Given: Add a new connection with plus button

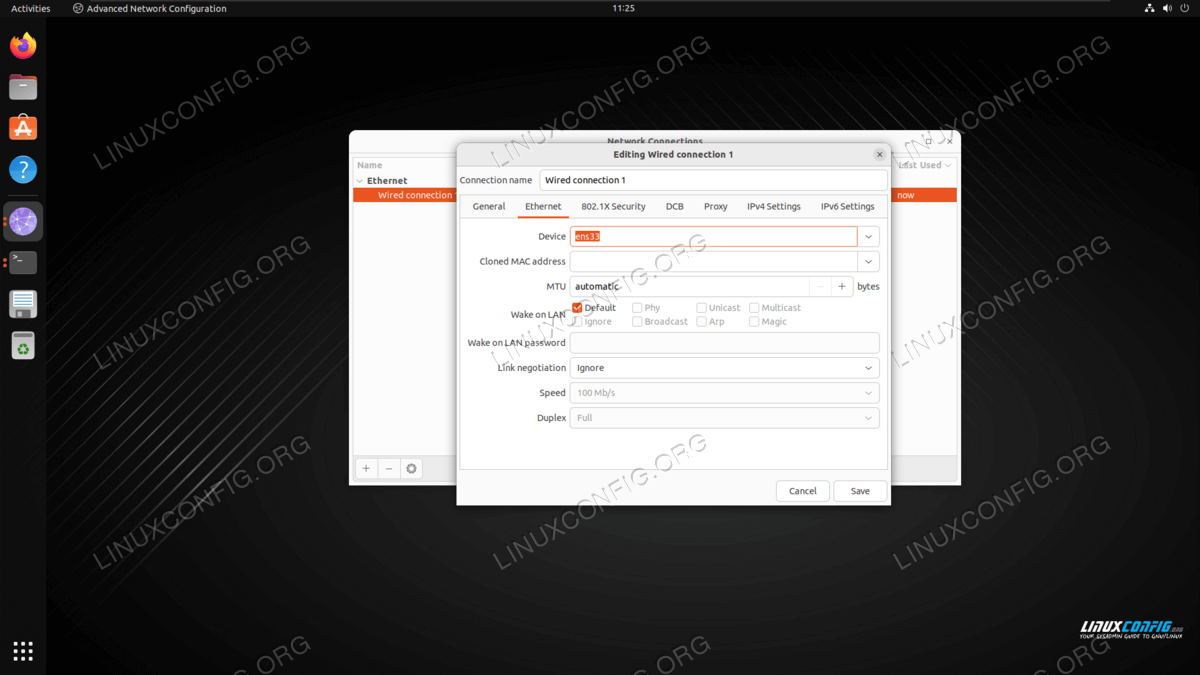Looking at the screenshot, I should point(366,468).
